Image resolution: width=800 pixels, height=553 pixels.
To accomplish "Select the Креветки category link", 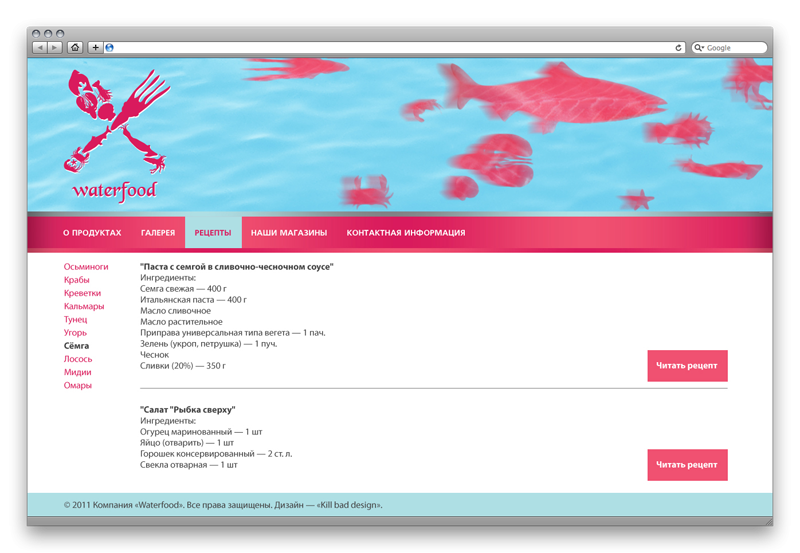I will [82, 293].
